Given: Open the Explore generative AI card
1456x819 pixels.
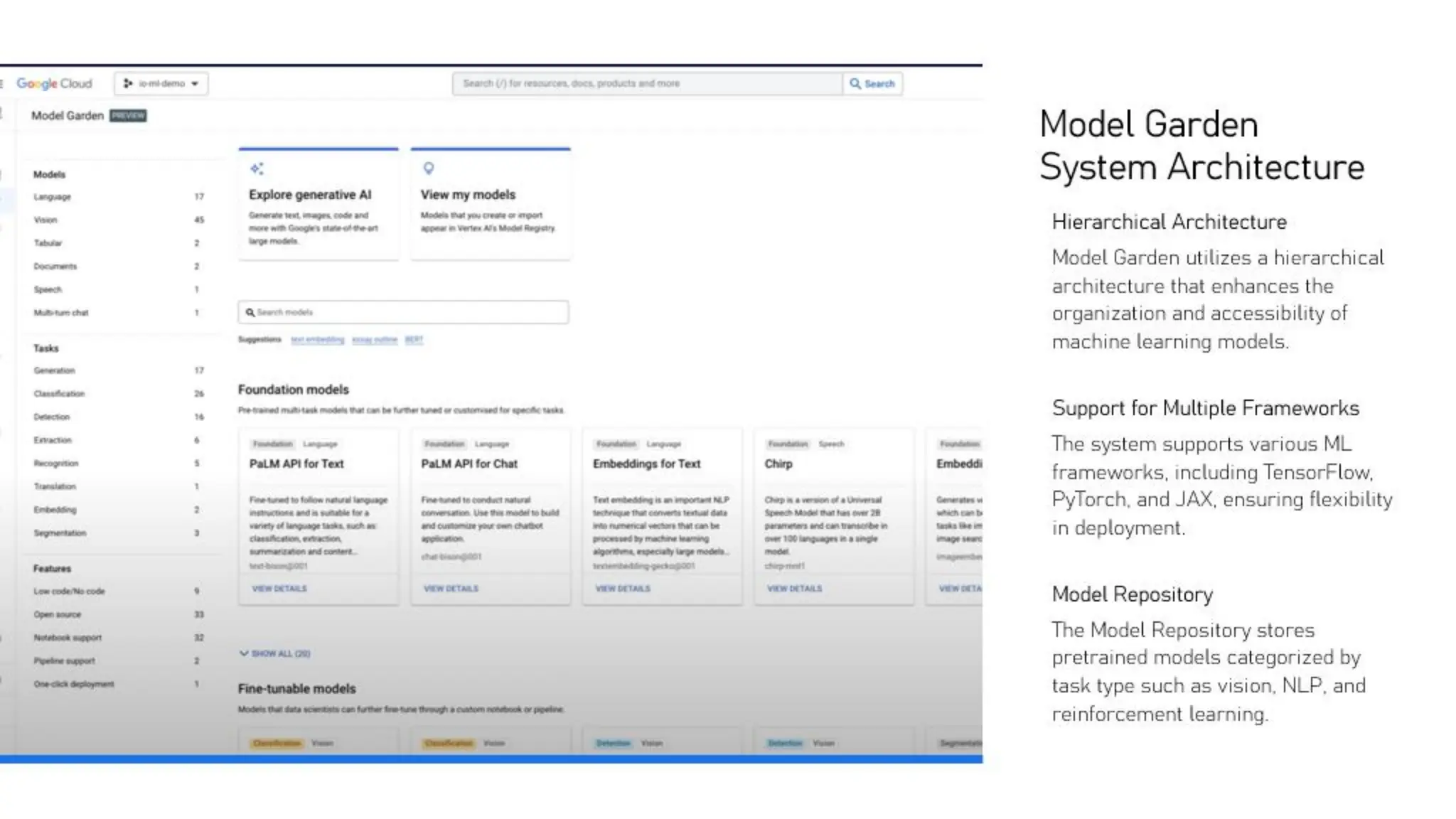Looking at the screenshot, I should pyautogui.click(x=318, y=204).
